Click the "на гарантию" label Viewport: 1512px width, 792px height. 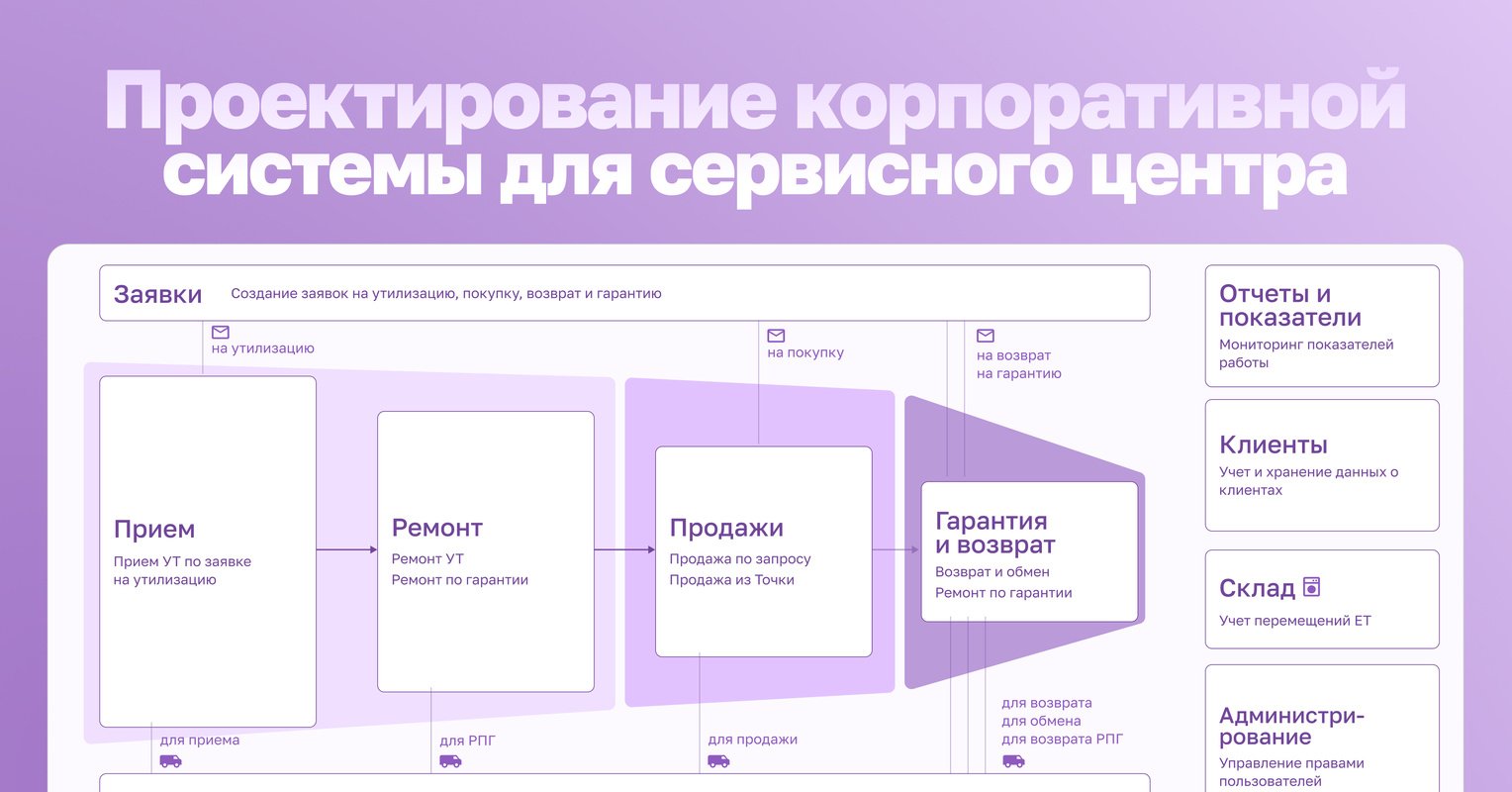[x=1019, y=374]
